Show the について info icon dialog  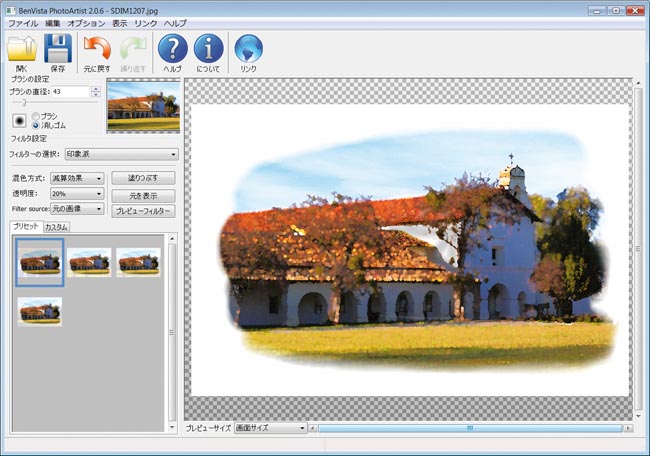(x=209, y=49)
